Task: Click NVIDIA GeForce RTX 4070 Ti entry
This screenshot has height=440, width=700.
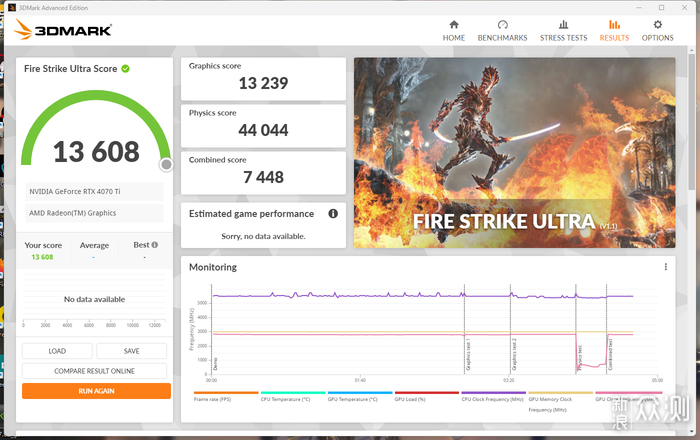Action: 94,191
